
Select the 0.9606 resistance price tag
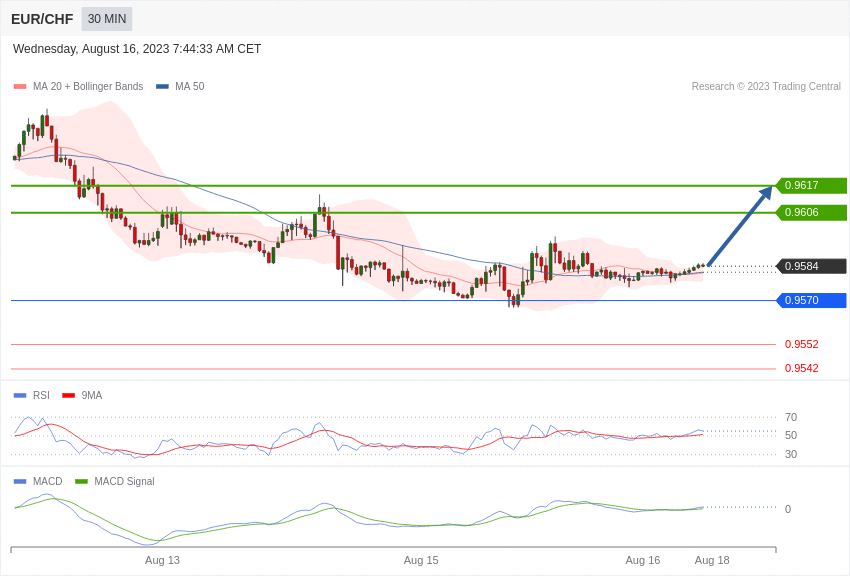coord(812,212)
